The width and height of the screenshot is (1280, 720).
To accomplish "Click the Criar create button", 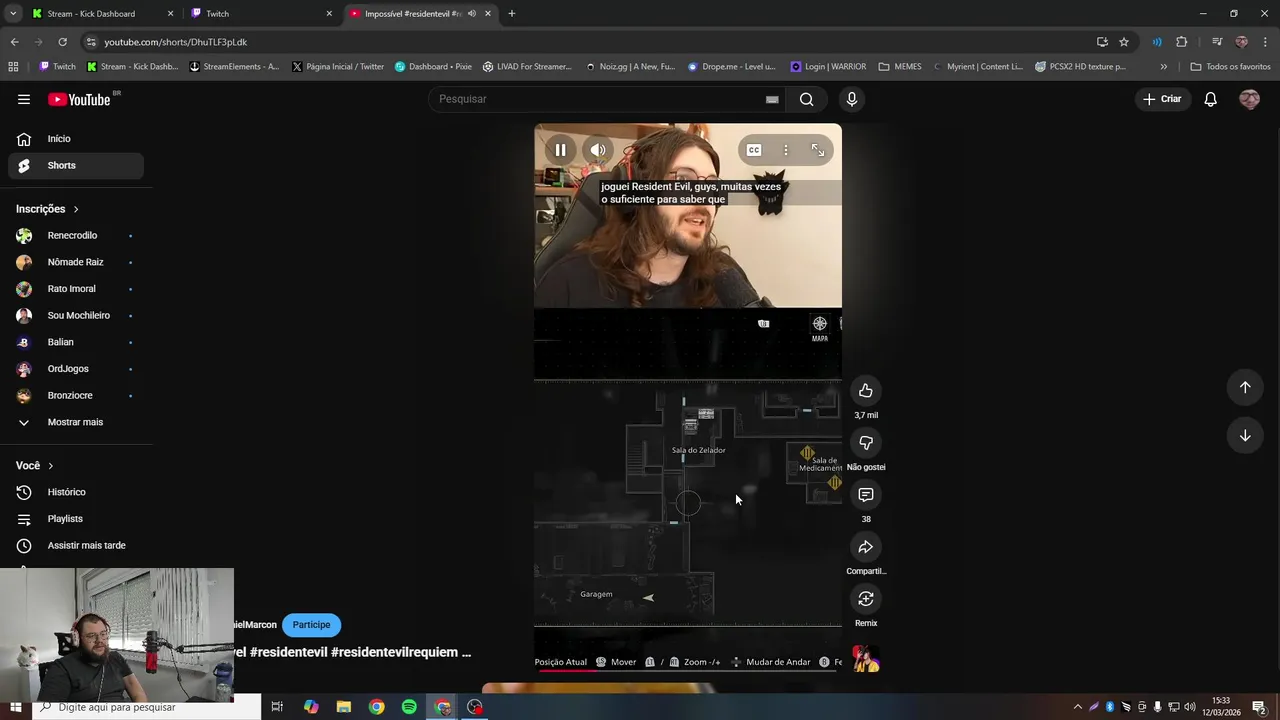I will [x=1162, y=99].
